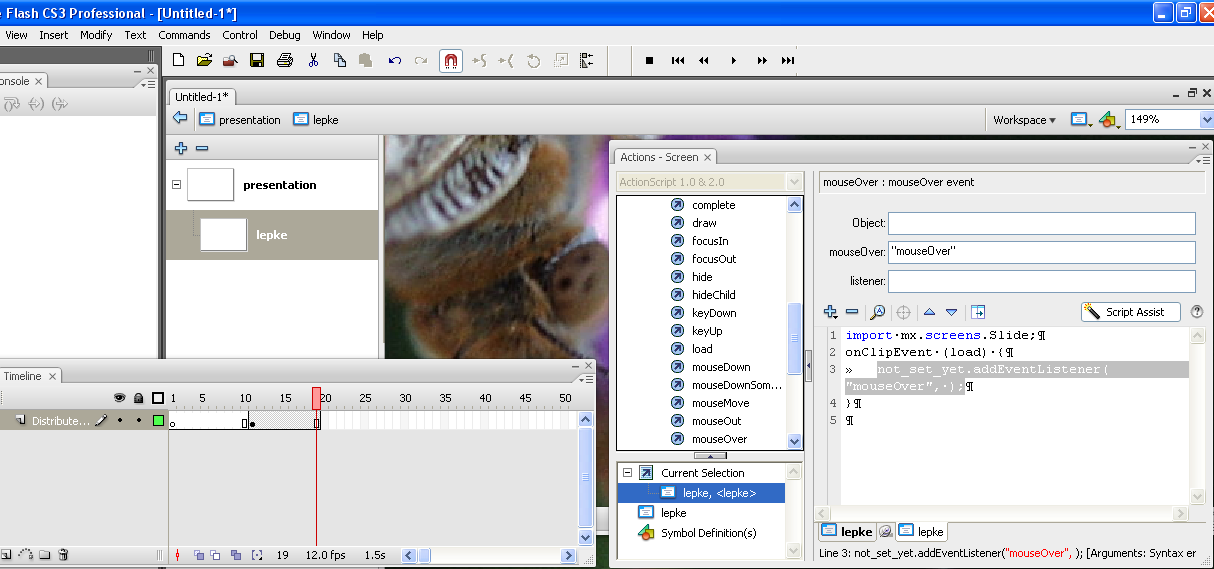
Task: Move the selected action down
Action: [x=951, y=312]
